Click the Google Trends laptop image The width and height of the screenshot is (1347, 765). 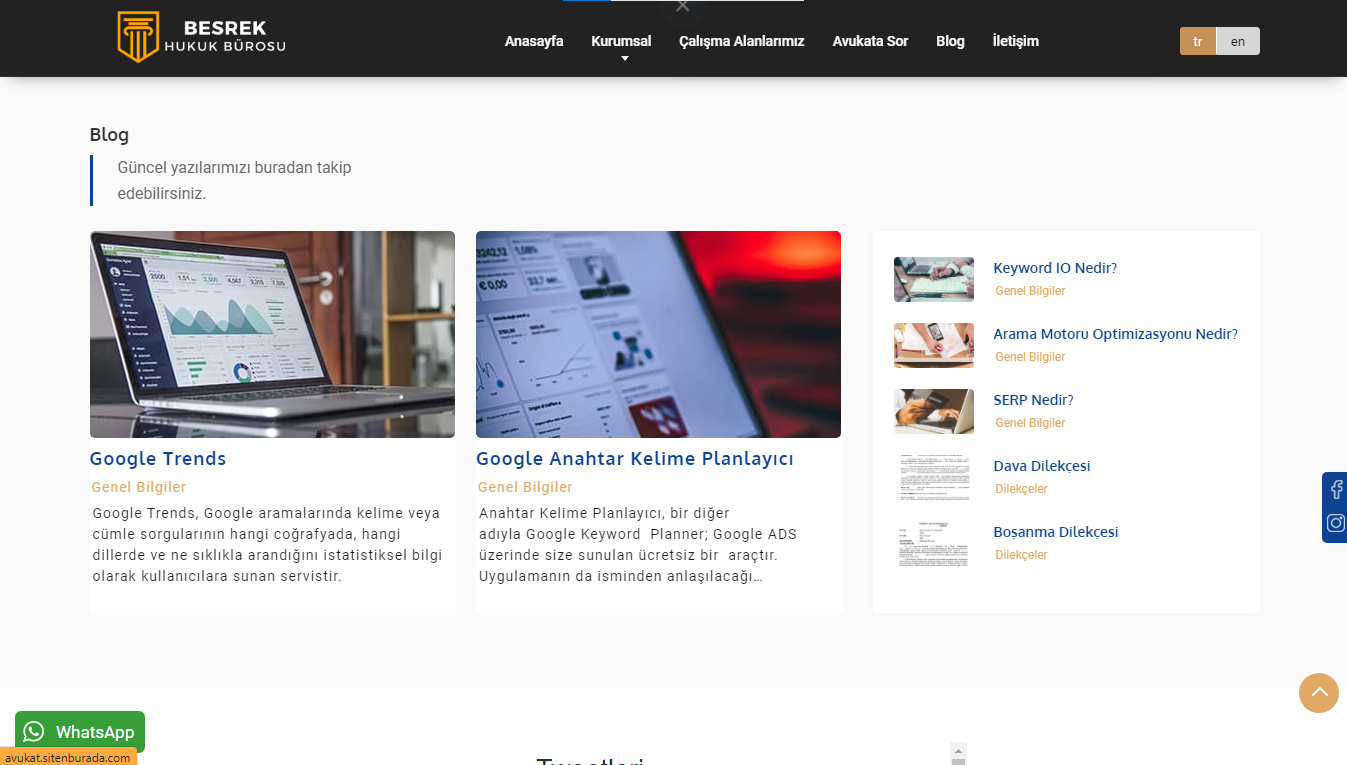pyautogui.click(x=272, y=334)
